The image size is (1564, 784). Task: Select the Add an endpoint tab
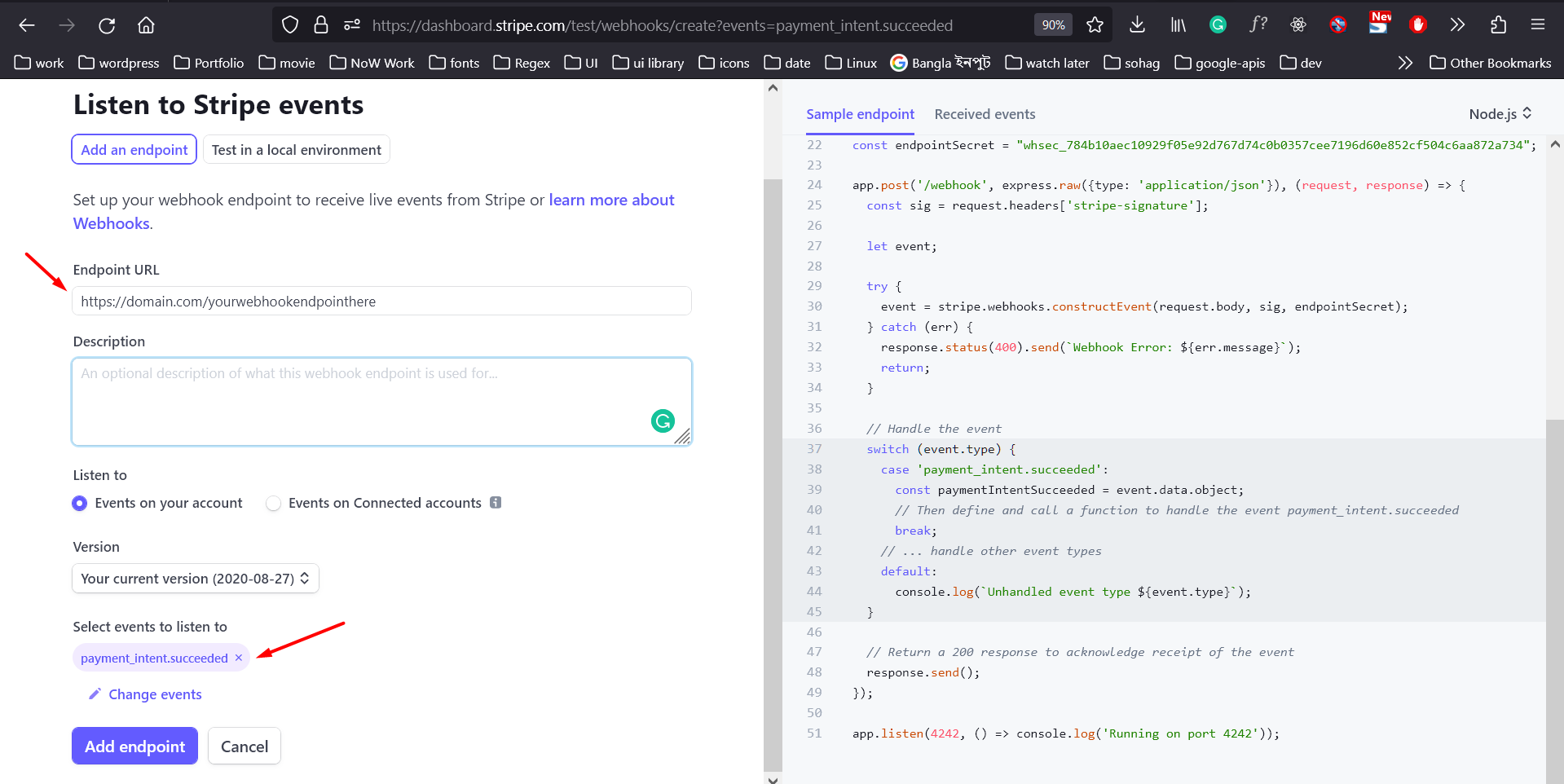[134, 150]
